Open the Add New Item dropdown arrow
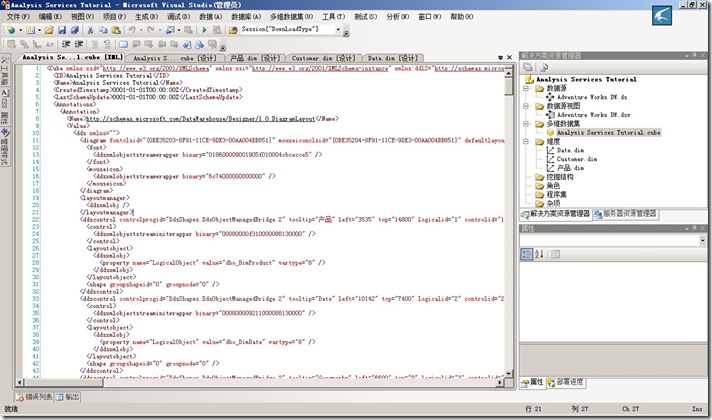 coord(39,30)
